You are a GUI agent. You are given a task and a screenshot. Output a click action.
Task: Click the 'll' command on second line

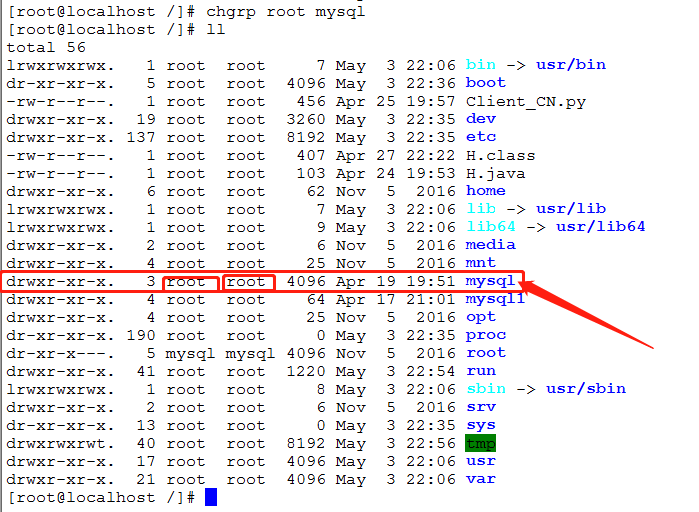(215, 29)
